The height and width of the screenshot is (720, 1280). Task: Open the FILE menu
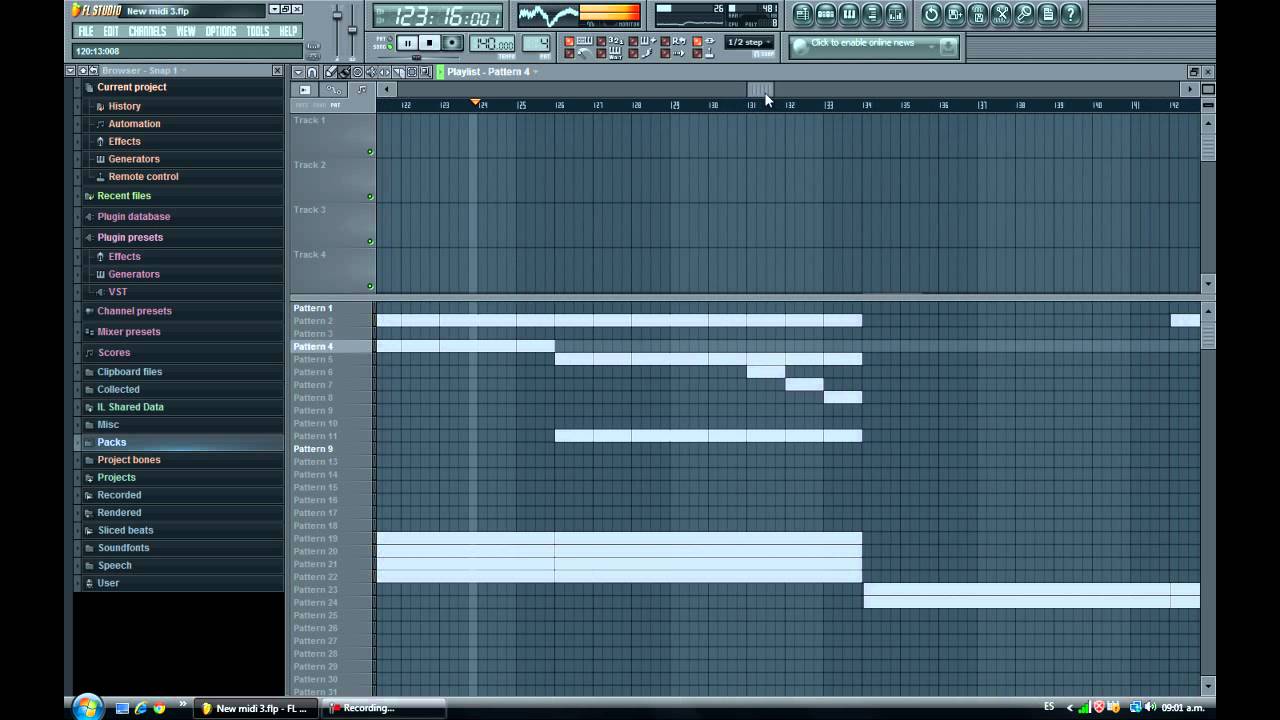86,31
